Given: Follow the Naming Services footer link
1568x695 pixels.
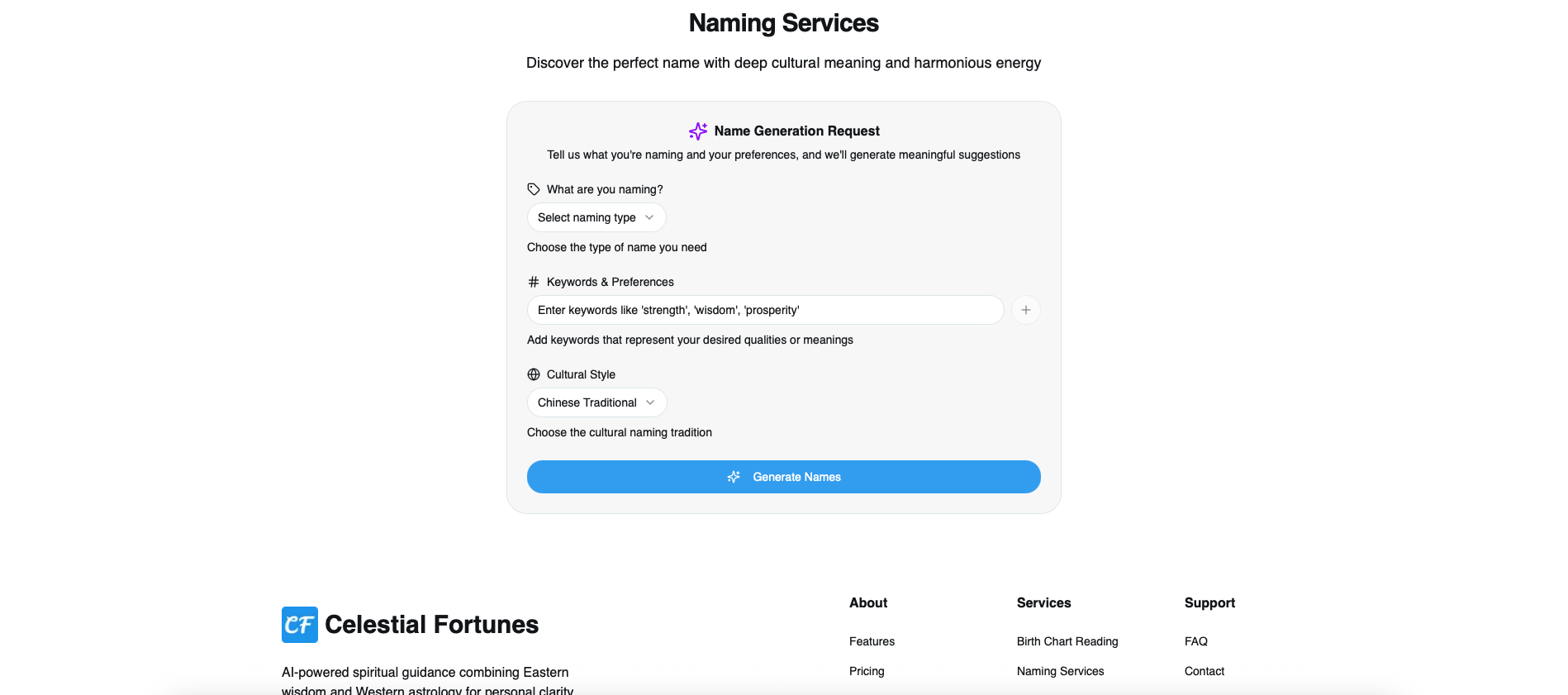Looking at the screenshot, I should pos(1060,671).
